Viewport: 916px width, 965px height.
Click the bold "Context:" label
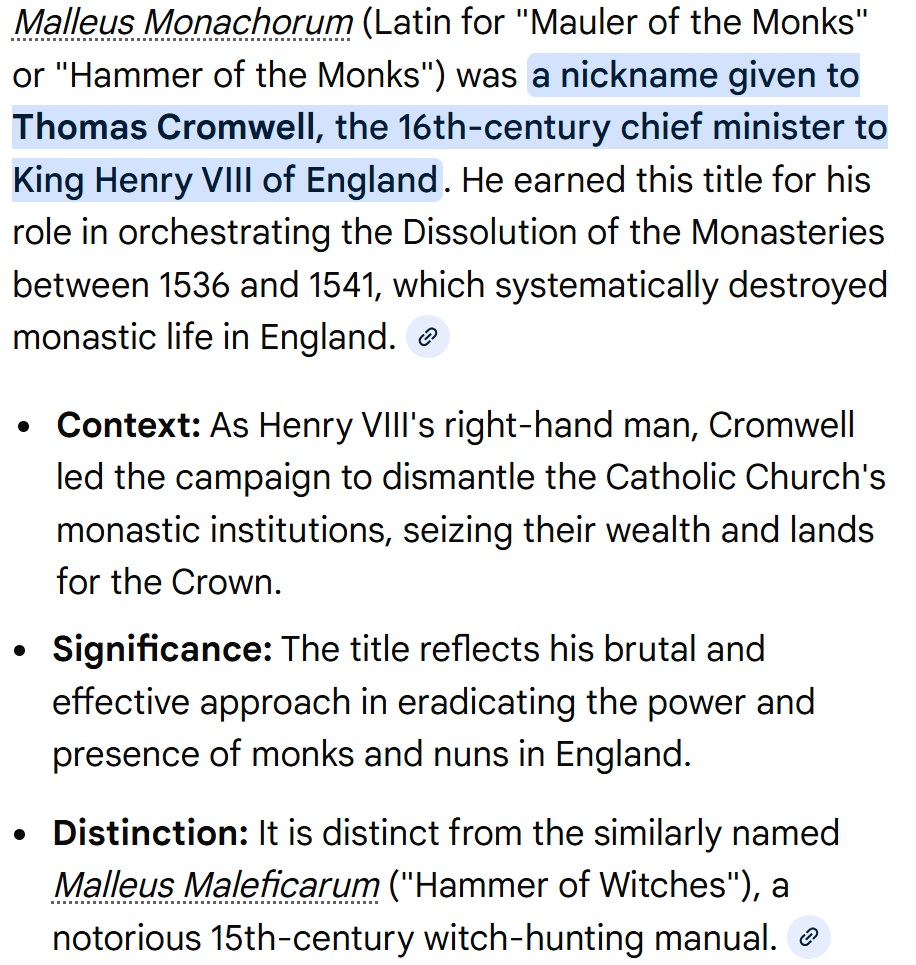[x=129, y=425]
